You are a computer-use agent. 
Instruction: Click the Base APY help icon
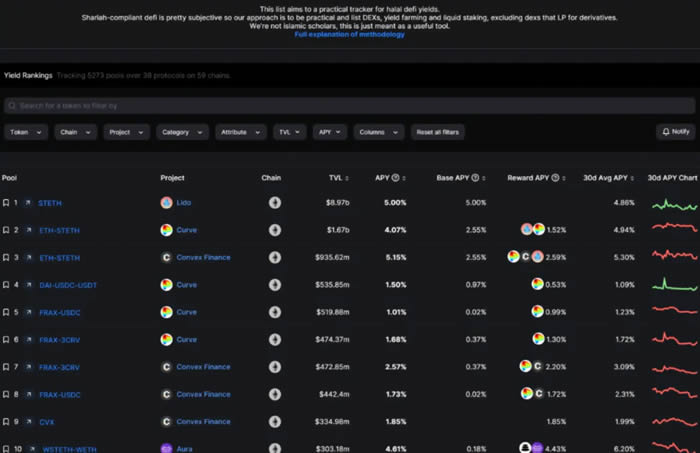(475, 178)
